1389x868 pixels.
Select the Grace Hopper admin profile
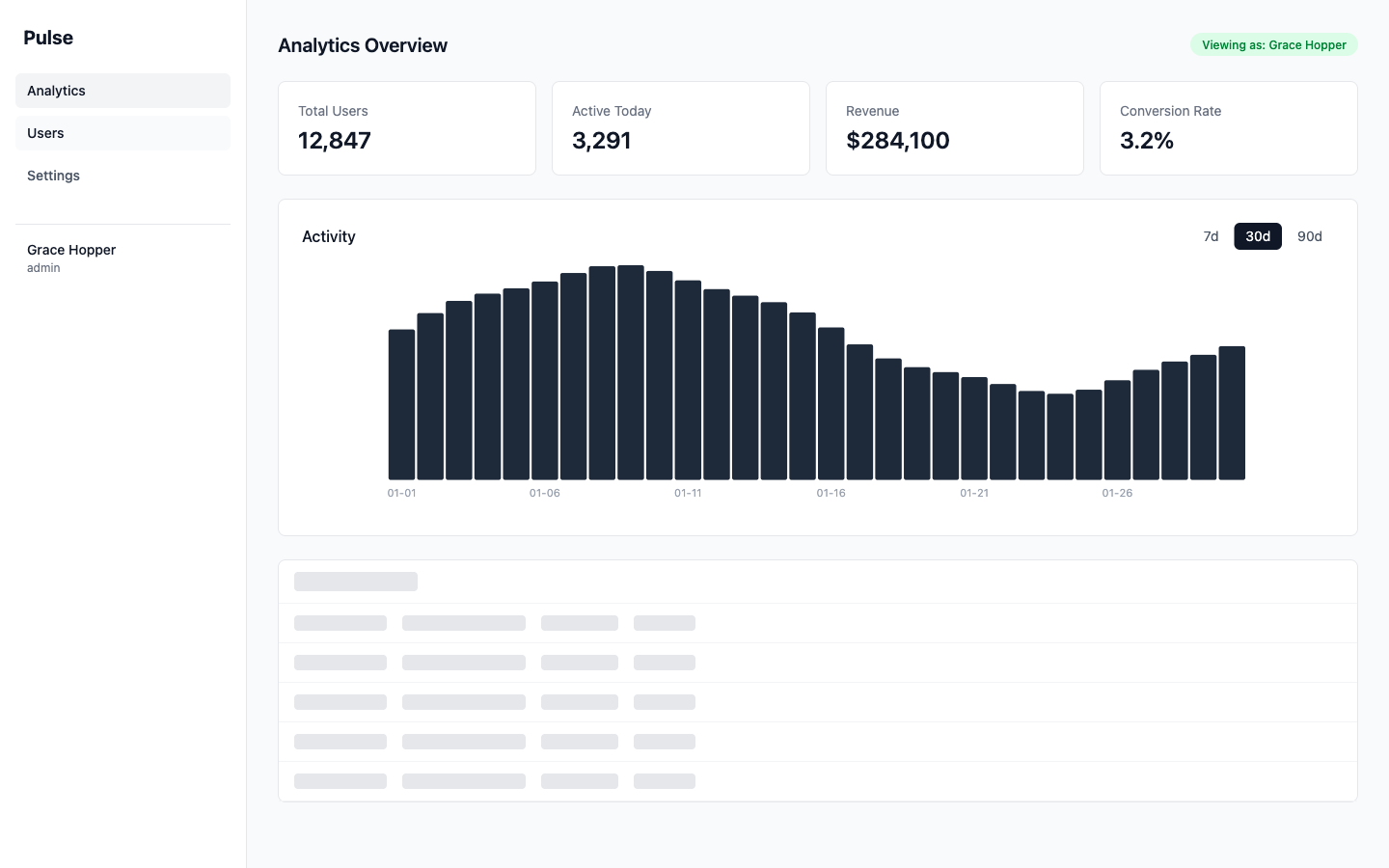click(x=71, y=257)
